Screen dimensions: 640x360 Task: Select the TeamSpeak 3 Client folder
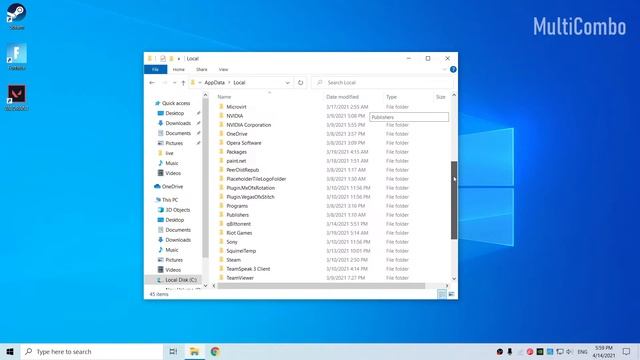click(x=248, y=269)
